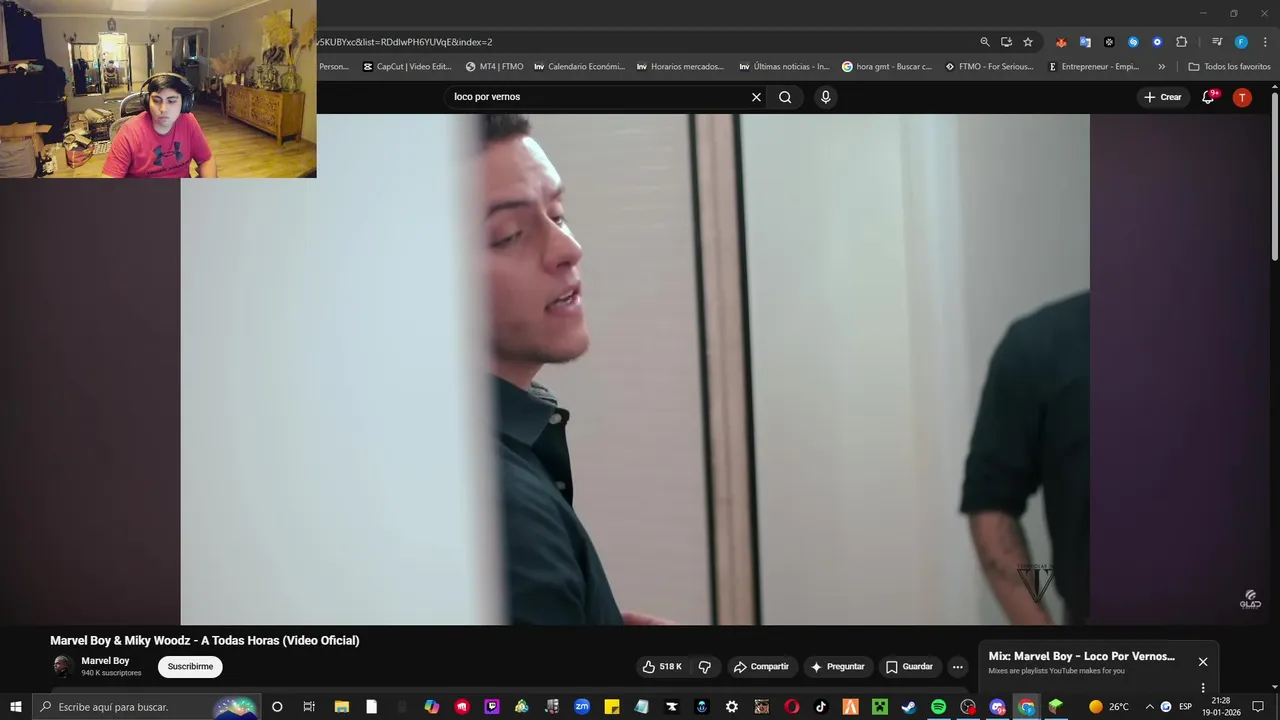Open the media control music-note icon

(1217, 42)
